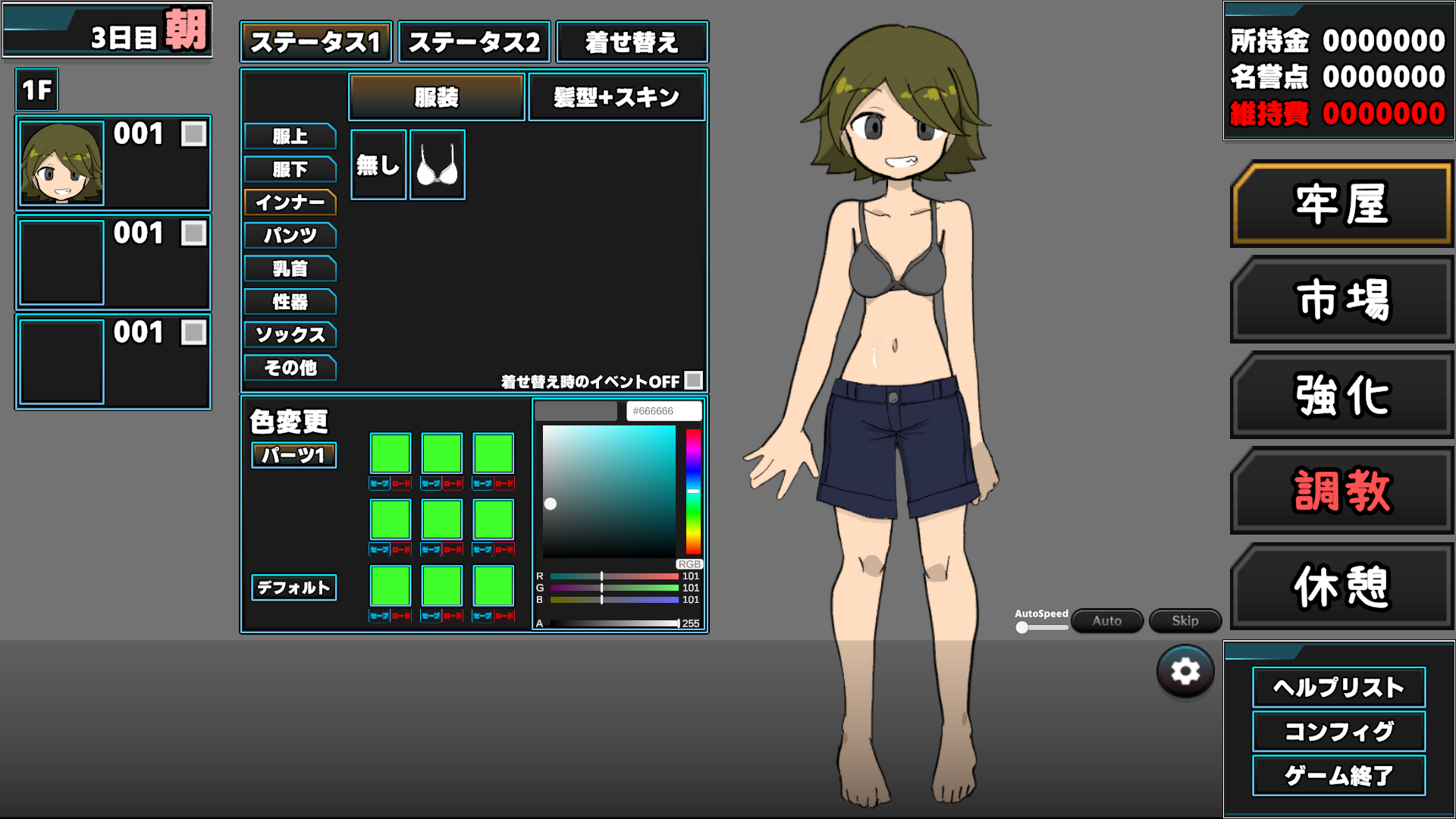The height and width of the screenshot is (819, 1456).
Task: Click the character portrait in the first slot
Action: tap(61, 163)
